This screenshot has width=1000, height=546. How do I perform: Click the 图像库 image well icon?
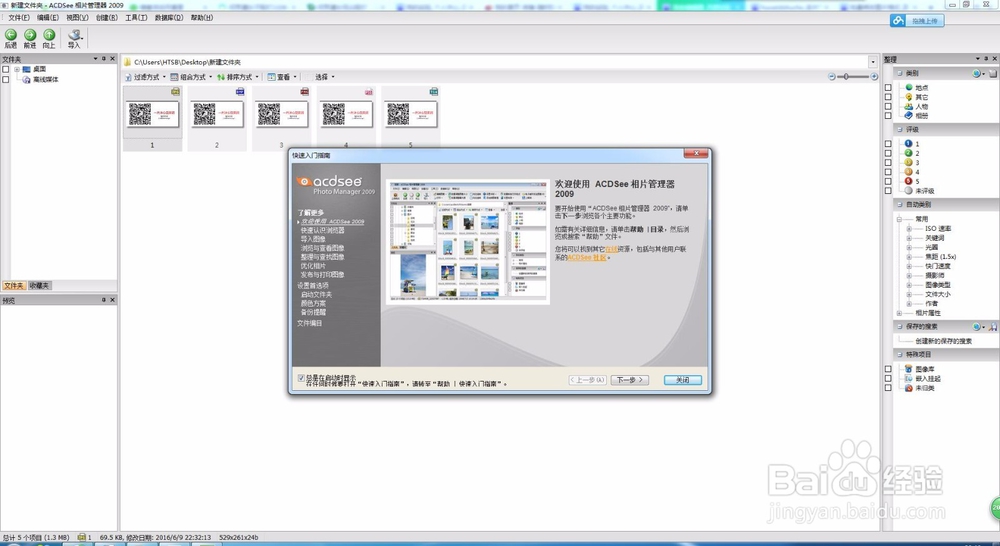(909, 369)
